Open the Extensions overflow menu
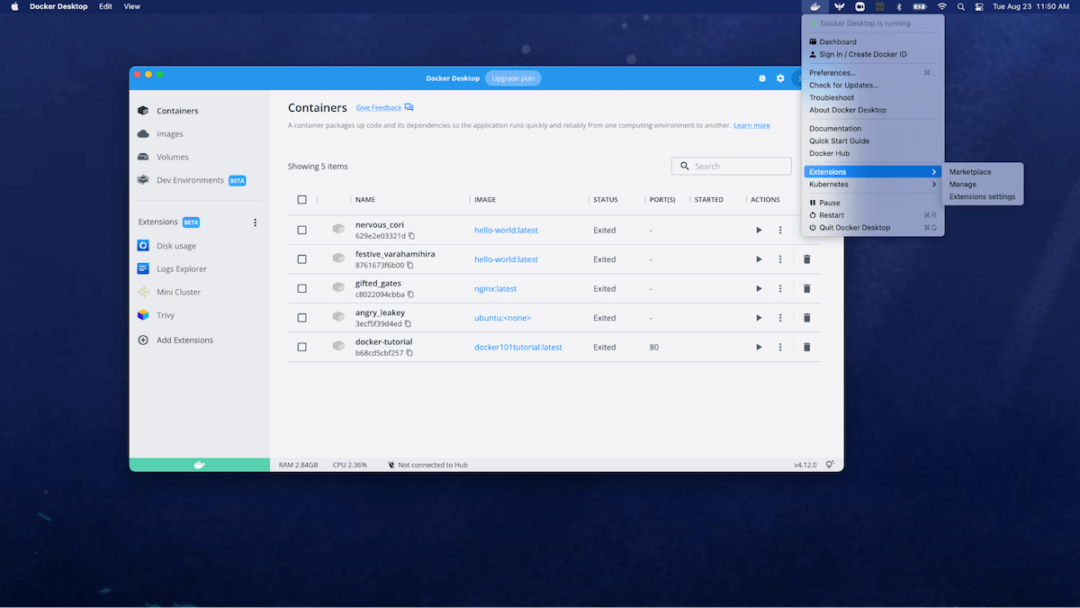This screenshot has height=608, width=1080. 255,221
